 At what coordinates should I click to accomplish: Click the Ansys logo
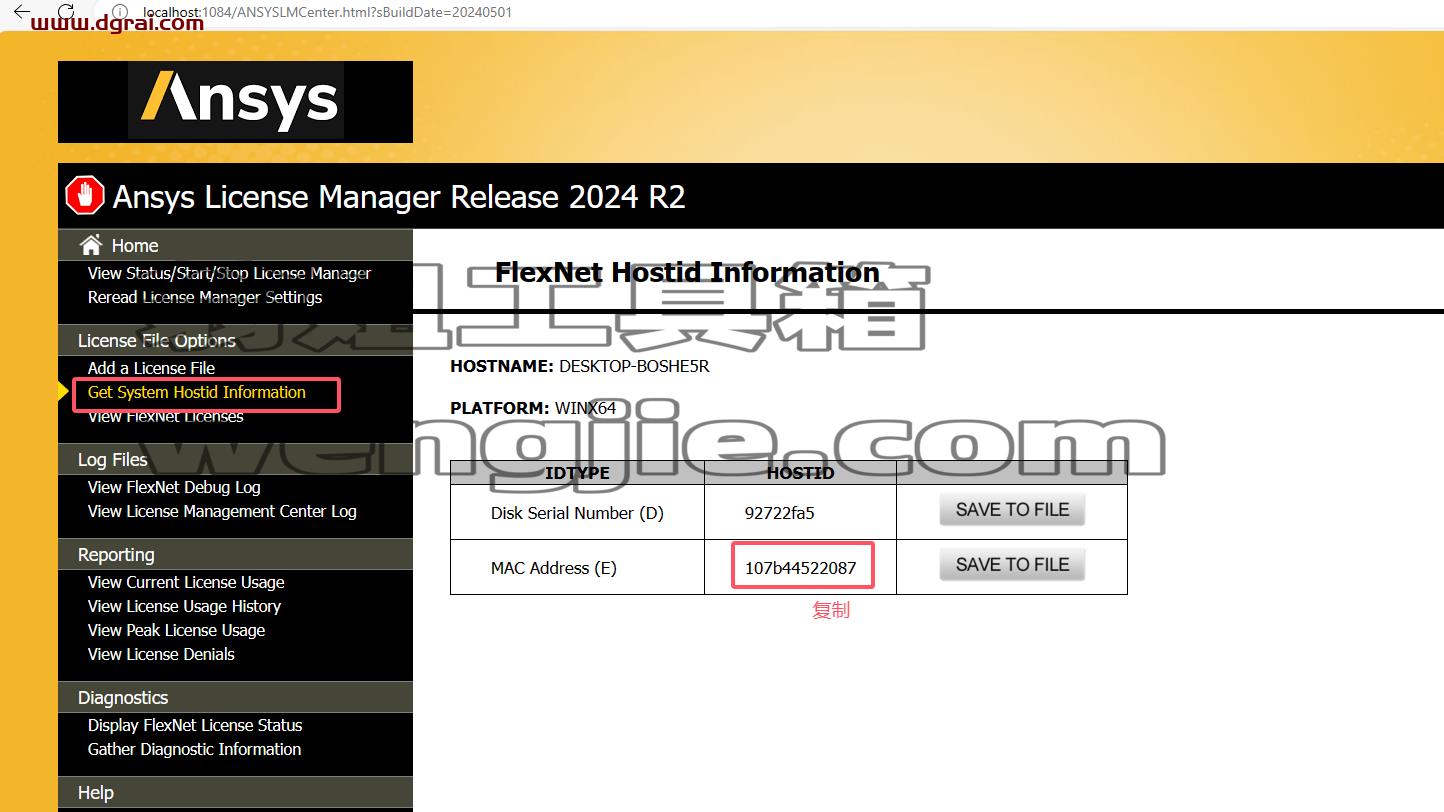coord(235,101)
